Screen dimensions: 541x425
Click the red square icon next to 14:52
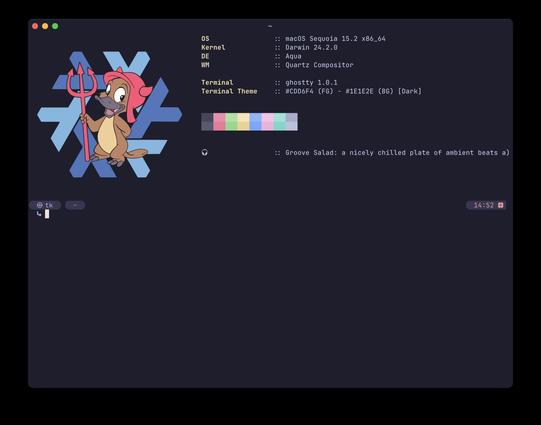pos(501,205)
